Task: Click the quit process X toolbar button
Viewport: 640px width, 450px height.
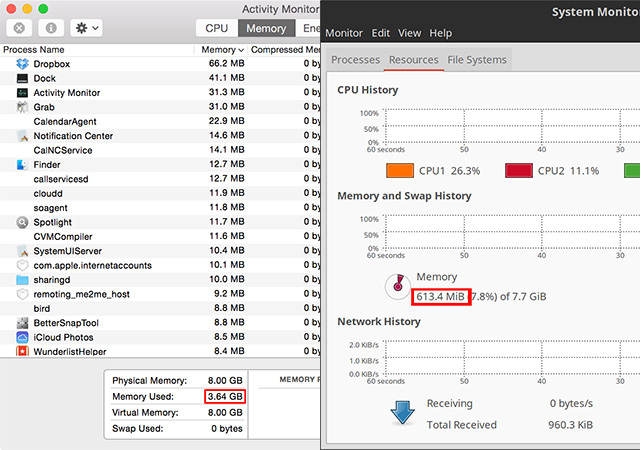Action: coord(19,28)
